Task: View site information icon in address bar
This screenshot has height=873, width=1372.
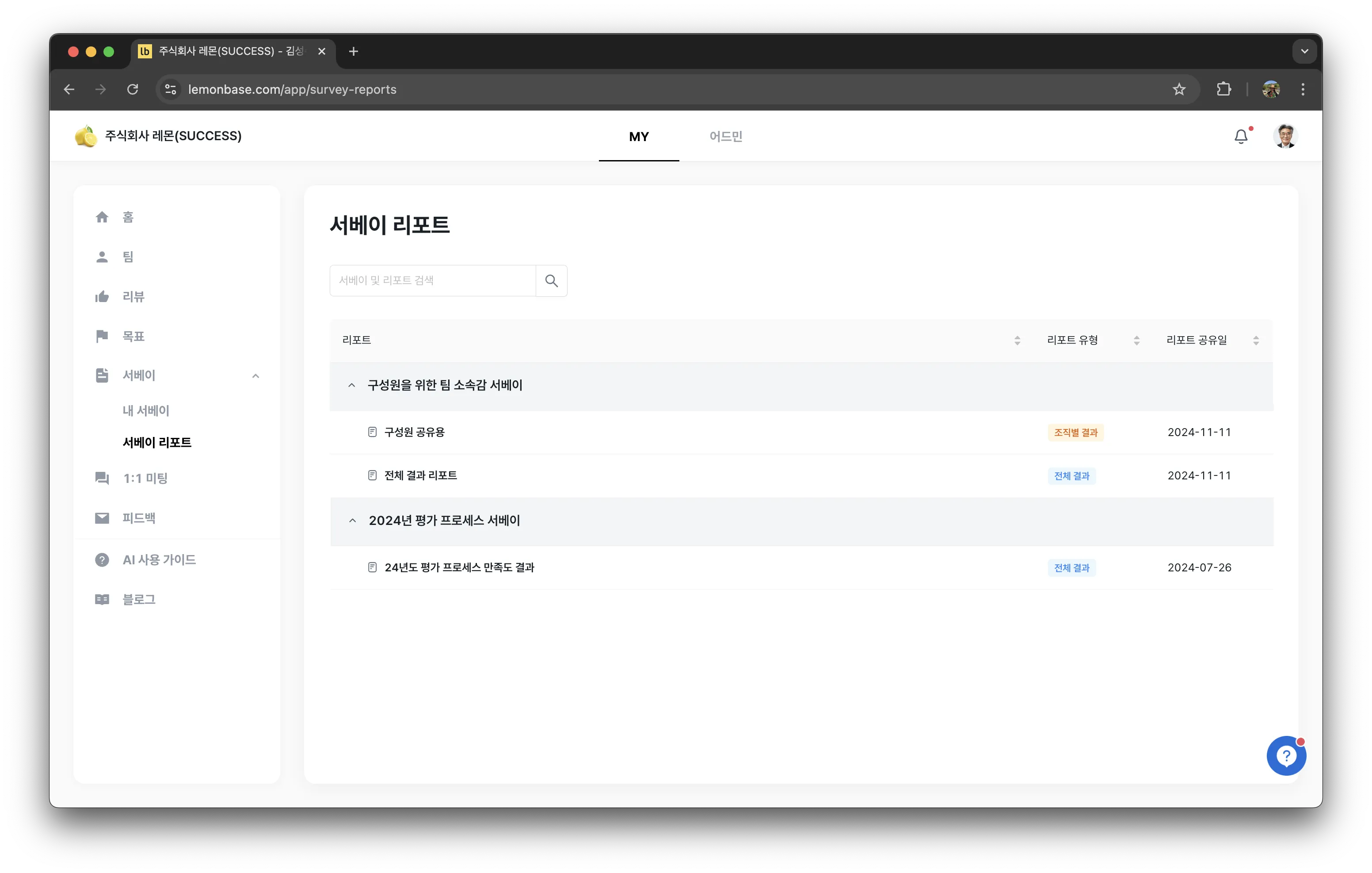Action: pos(170,89)
